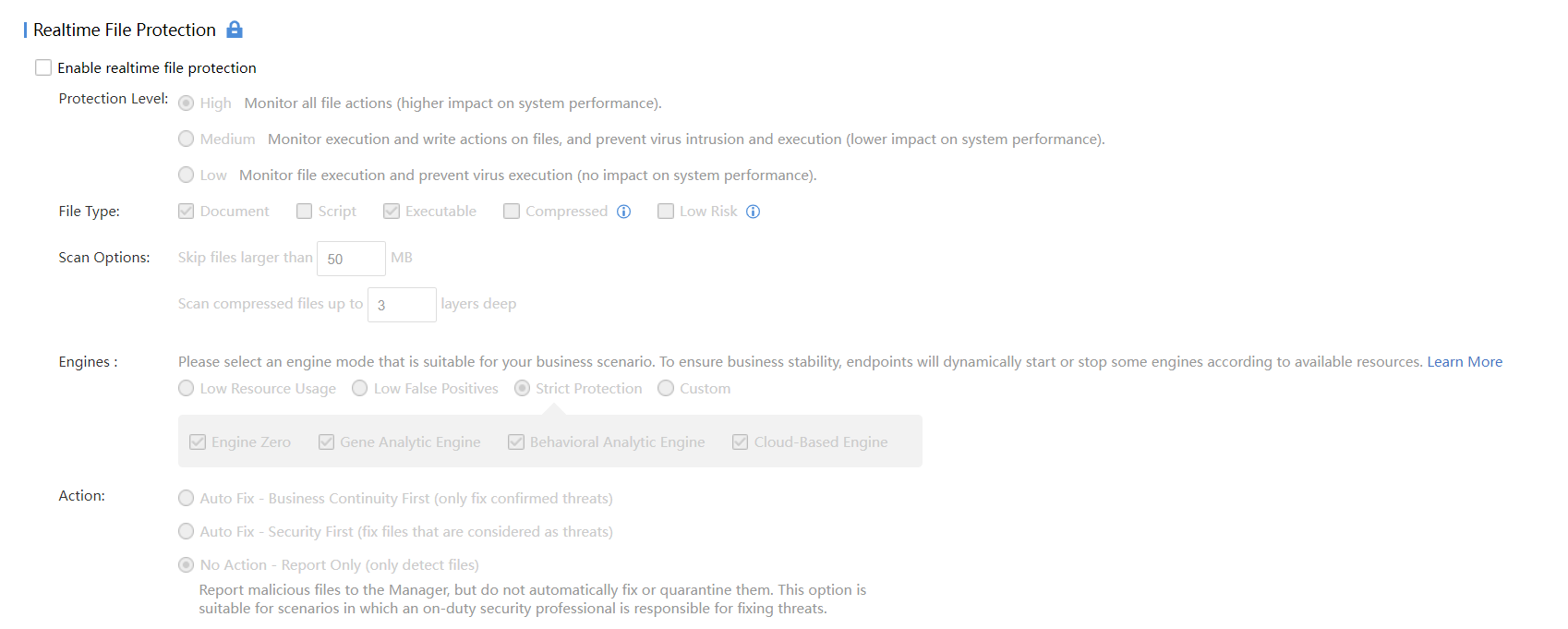Click the lock icon beside Realtime File Protection
The width and height of the screenshot is (1568, 629).
tap(235, 30)
